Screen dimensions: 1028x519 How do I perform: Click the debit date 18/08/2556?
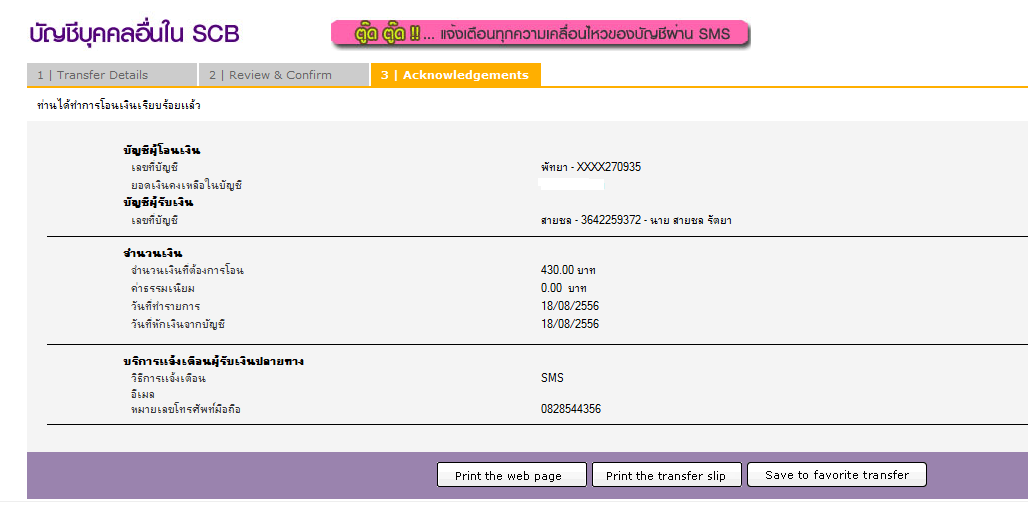(570, 324)
